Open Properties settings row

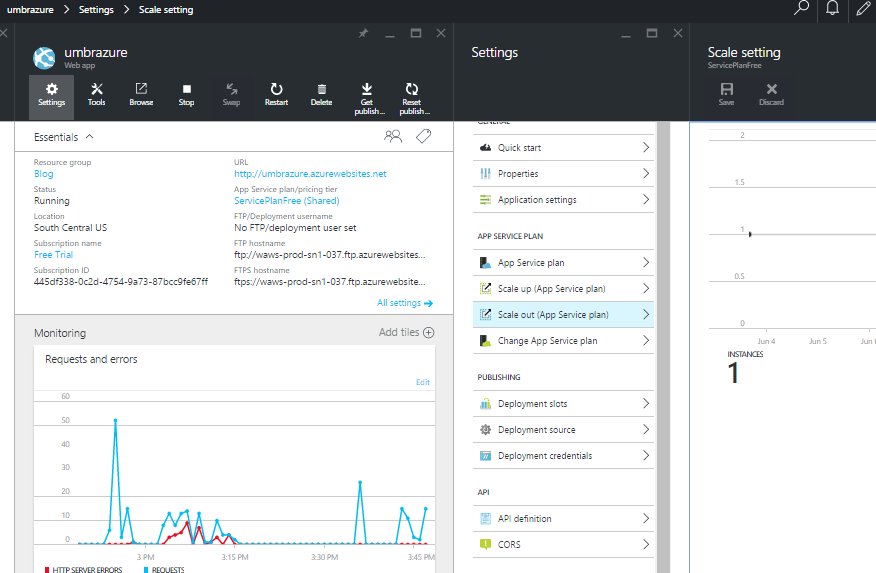563,174
